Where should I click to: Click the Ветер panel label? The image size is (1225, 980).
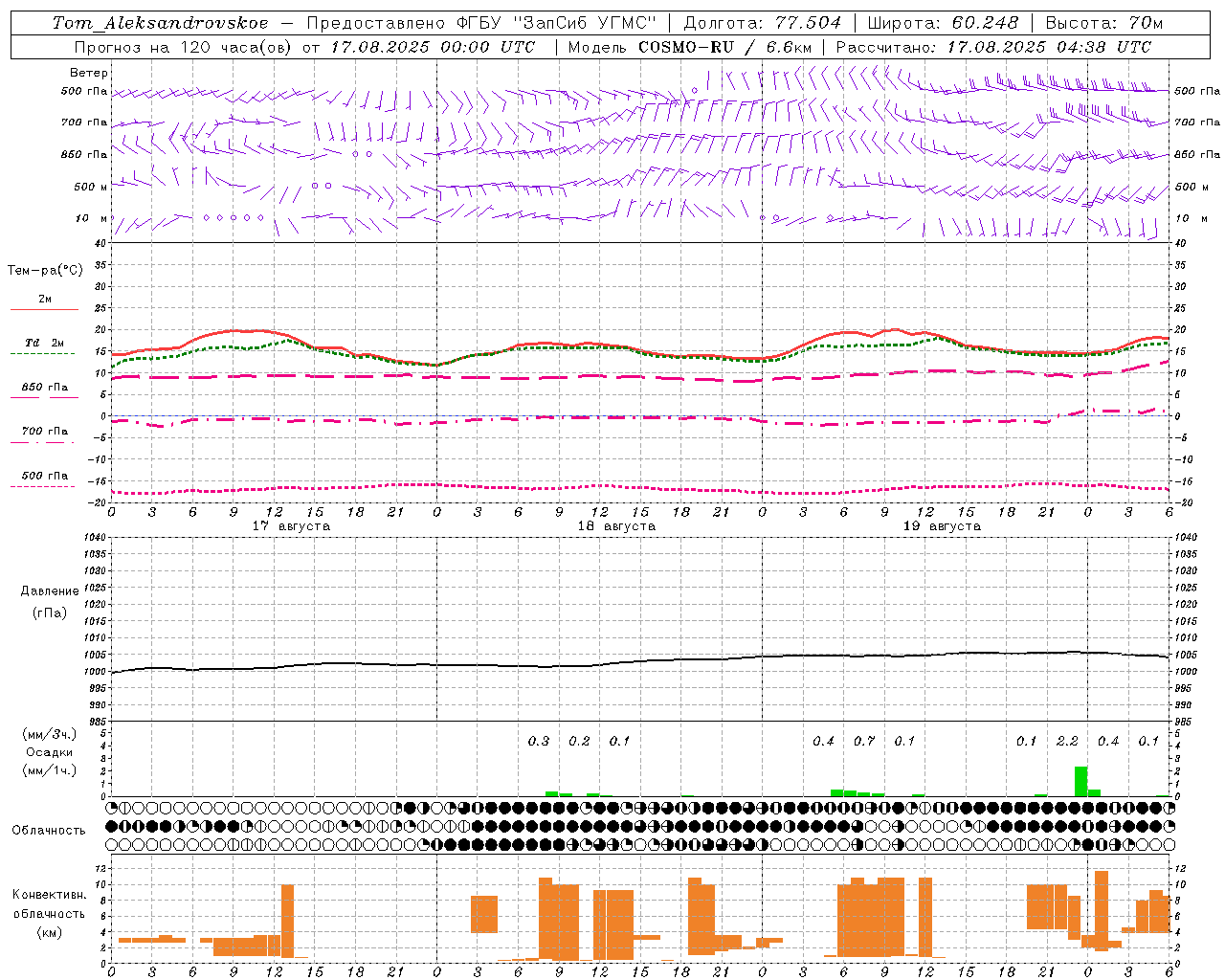tap(89, 73)
